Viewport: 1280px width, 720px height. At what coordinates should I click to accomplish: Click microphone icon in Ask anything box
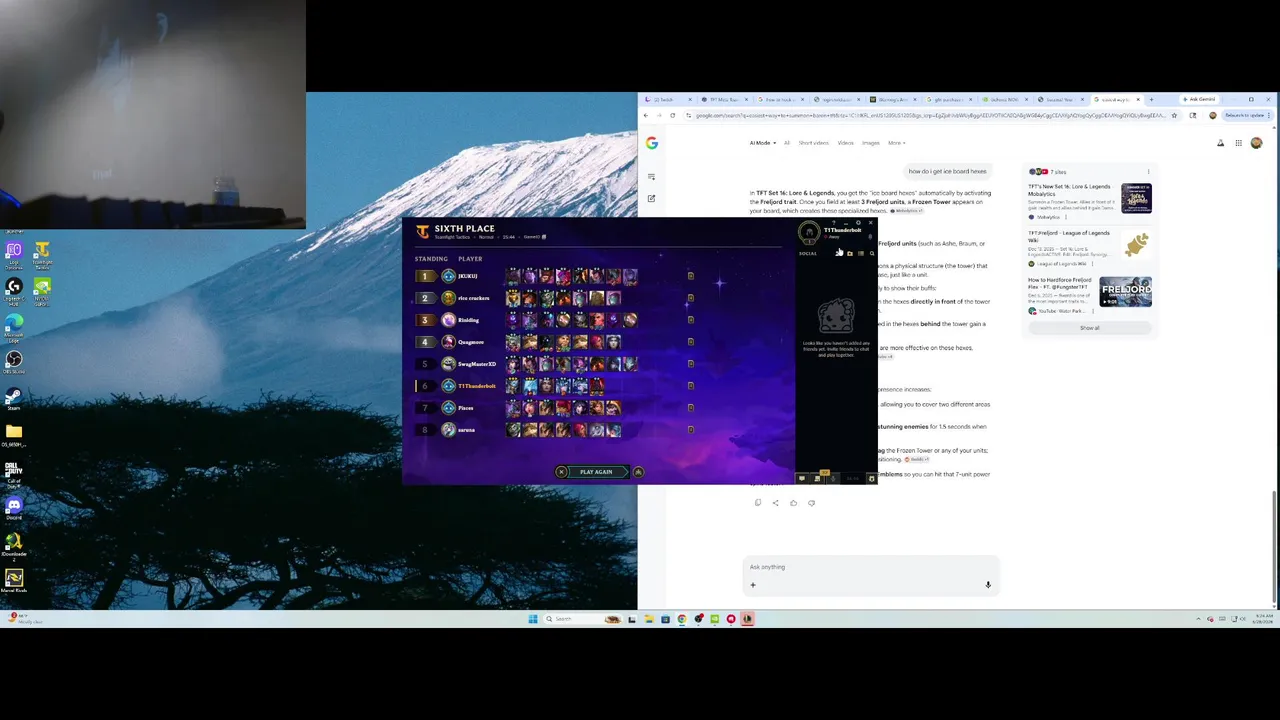coord(988,585)
